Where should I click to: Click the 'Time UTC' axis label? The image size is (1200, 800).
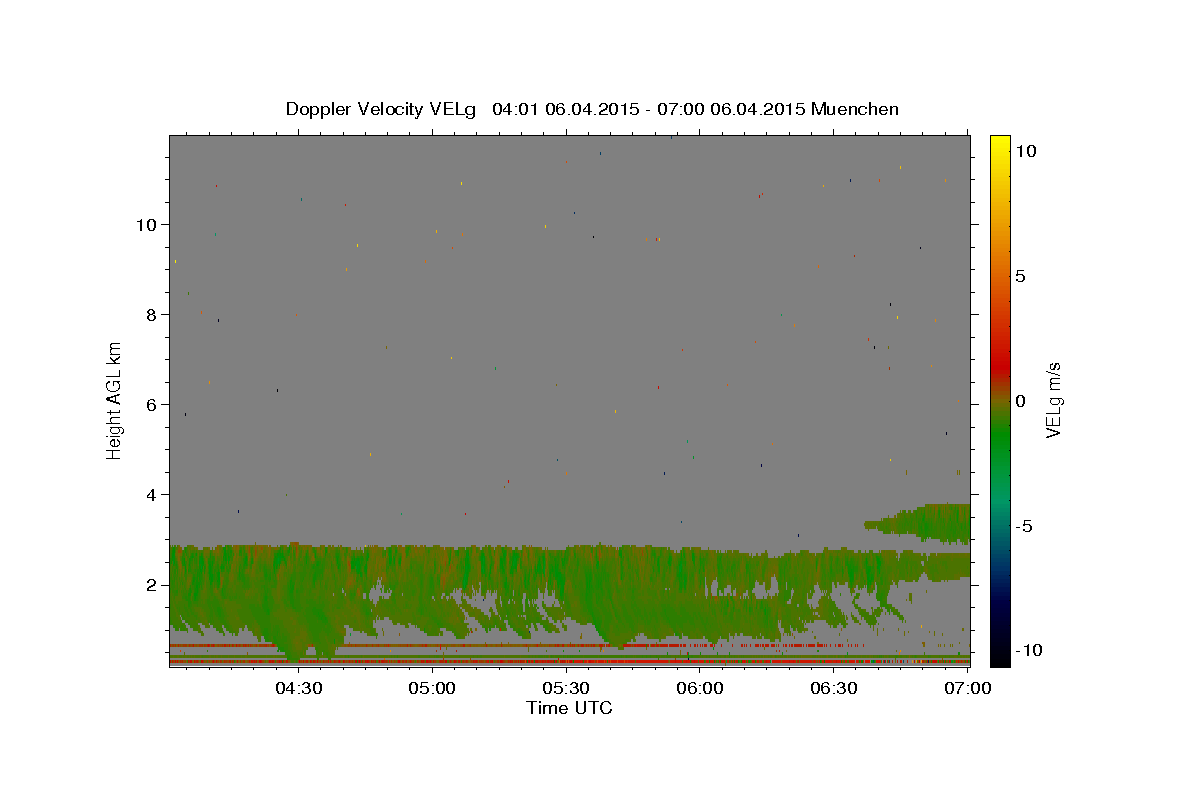click(569, 708)
